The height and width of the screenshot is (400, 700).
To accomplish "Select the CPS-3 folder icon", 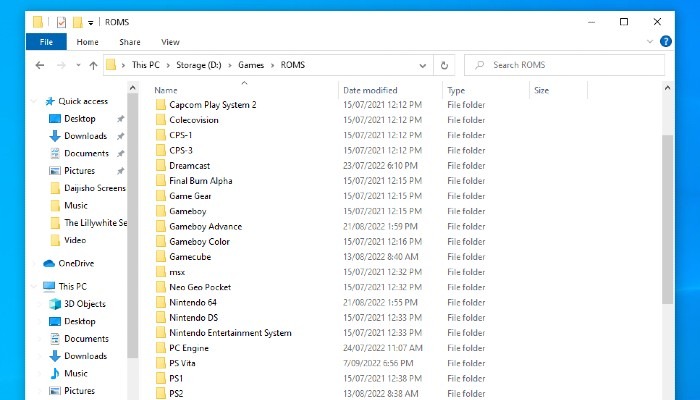I will click(161, 150).
